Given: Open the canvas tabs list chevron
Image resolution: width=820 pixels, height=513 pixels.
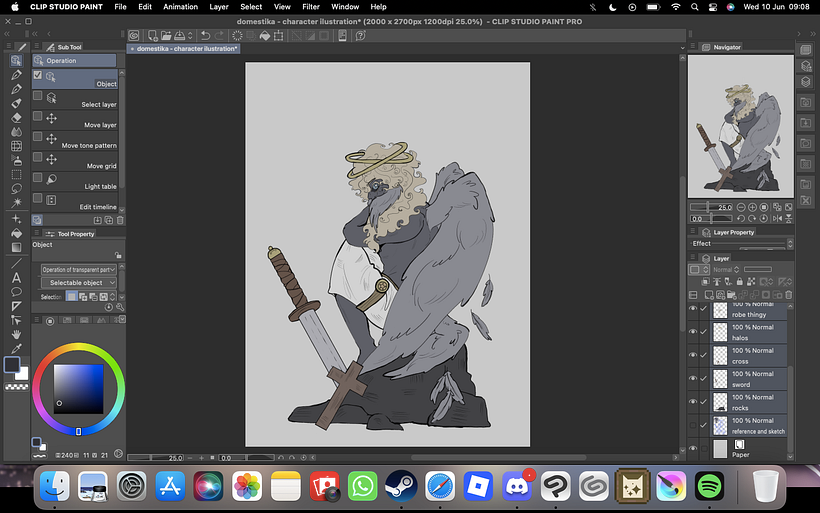Looking at the screenshot, I should (x=682, y=48).
